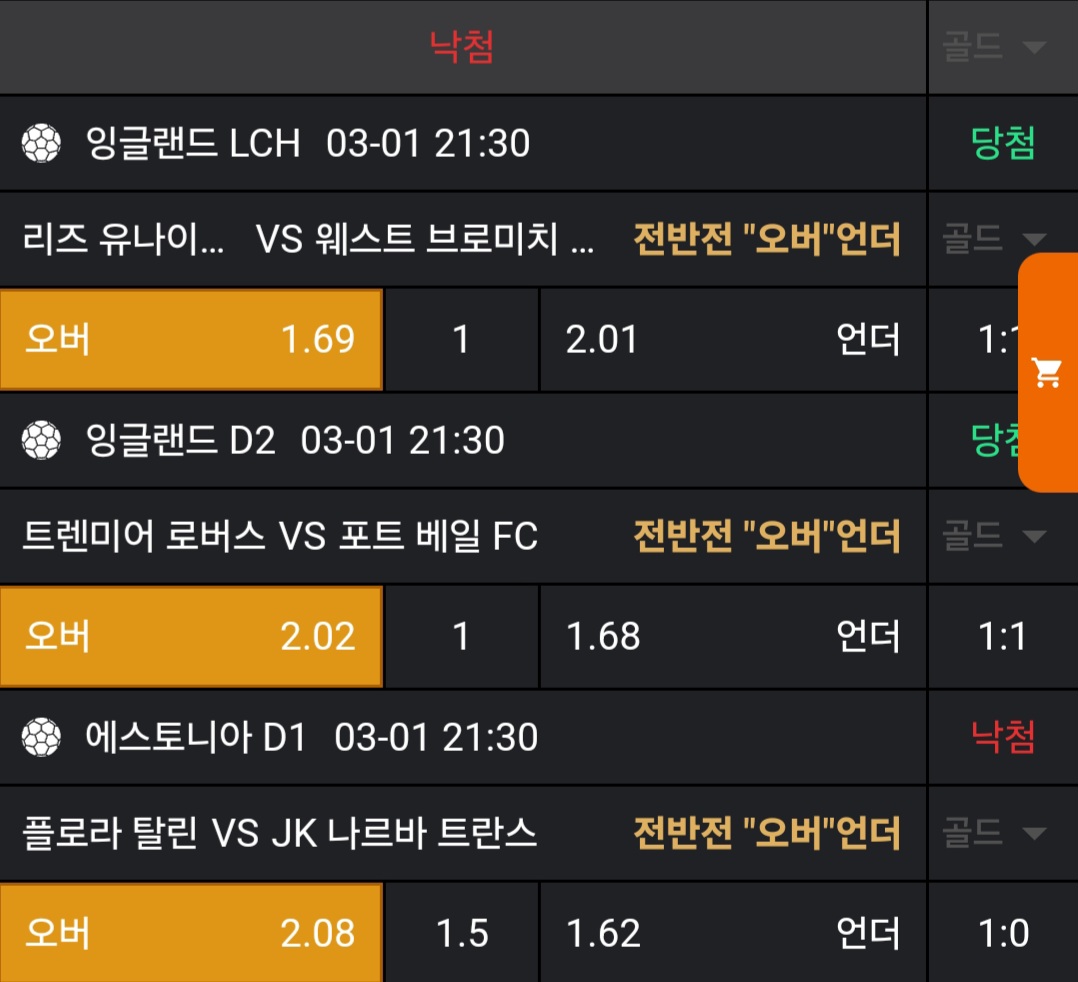This screenshot has width=1078, height=982.
Task: Click 낙첨 status for 에스토니아 D1
Action: pyautogui.click(x=1002, y=737)
